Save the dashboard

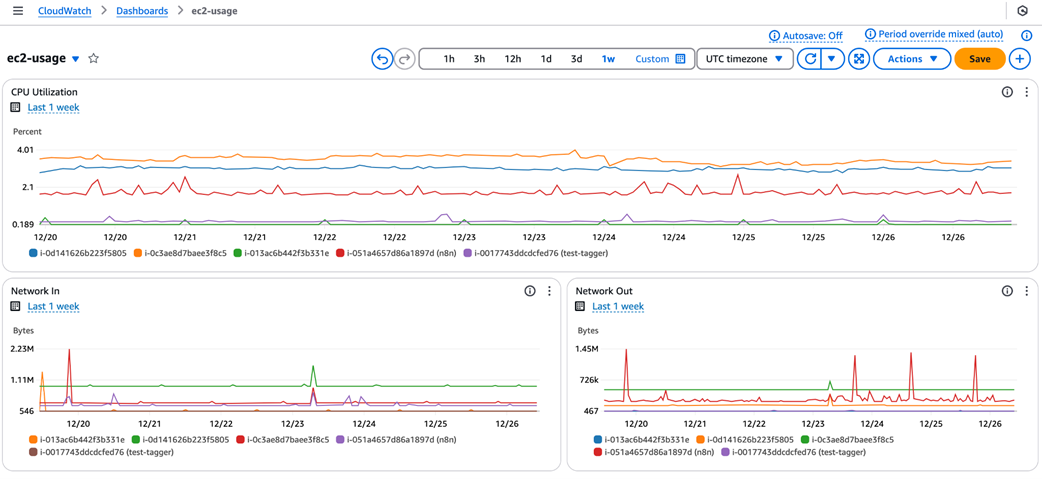pos(979,59)
